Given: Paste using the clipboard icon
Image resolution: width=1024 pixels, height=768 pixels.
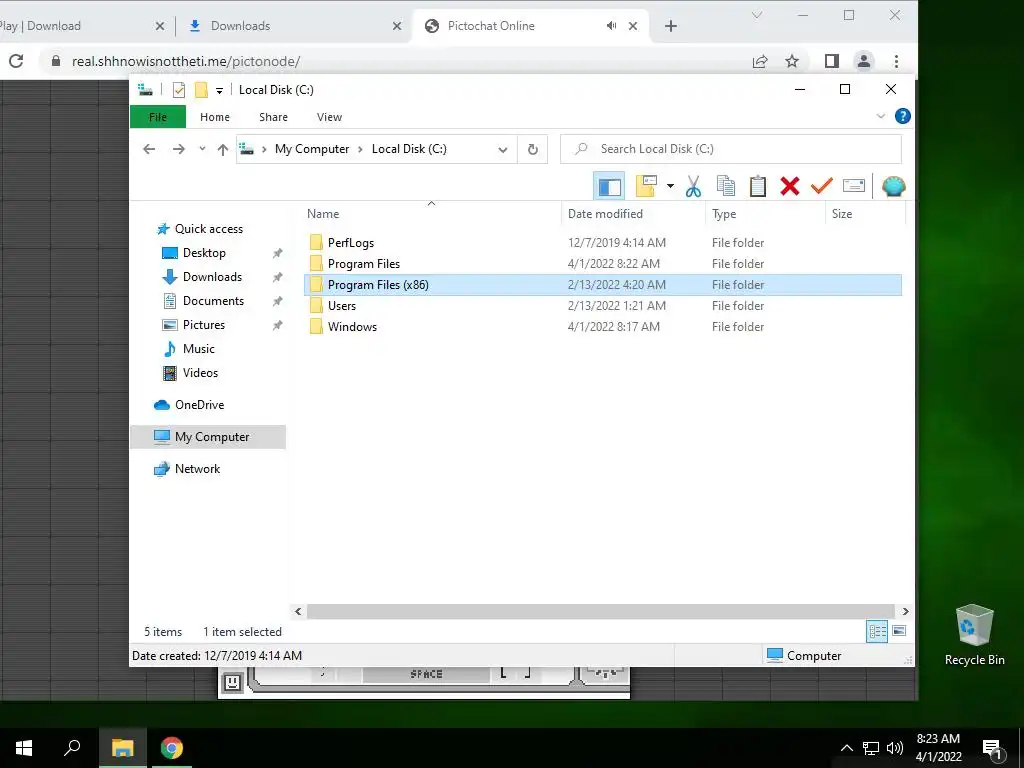Looking at the screenshot, I should 758,186.
